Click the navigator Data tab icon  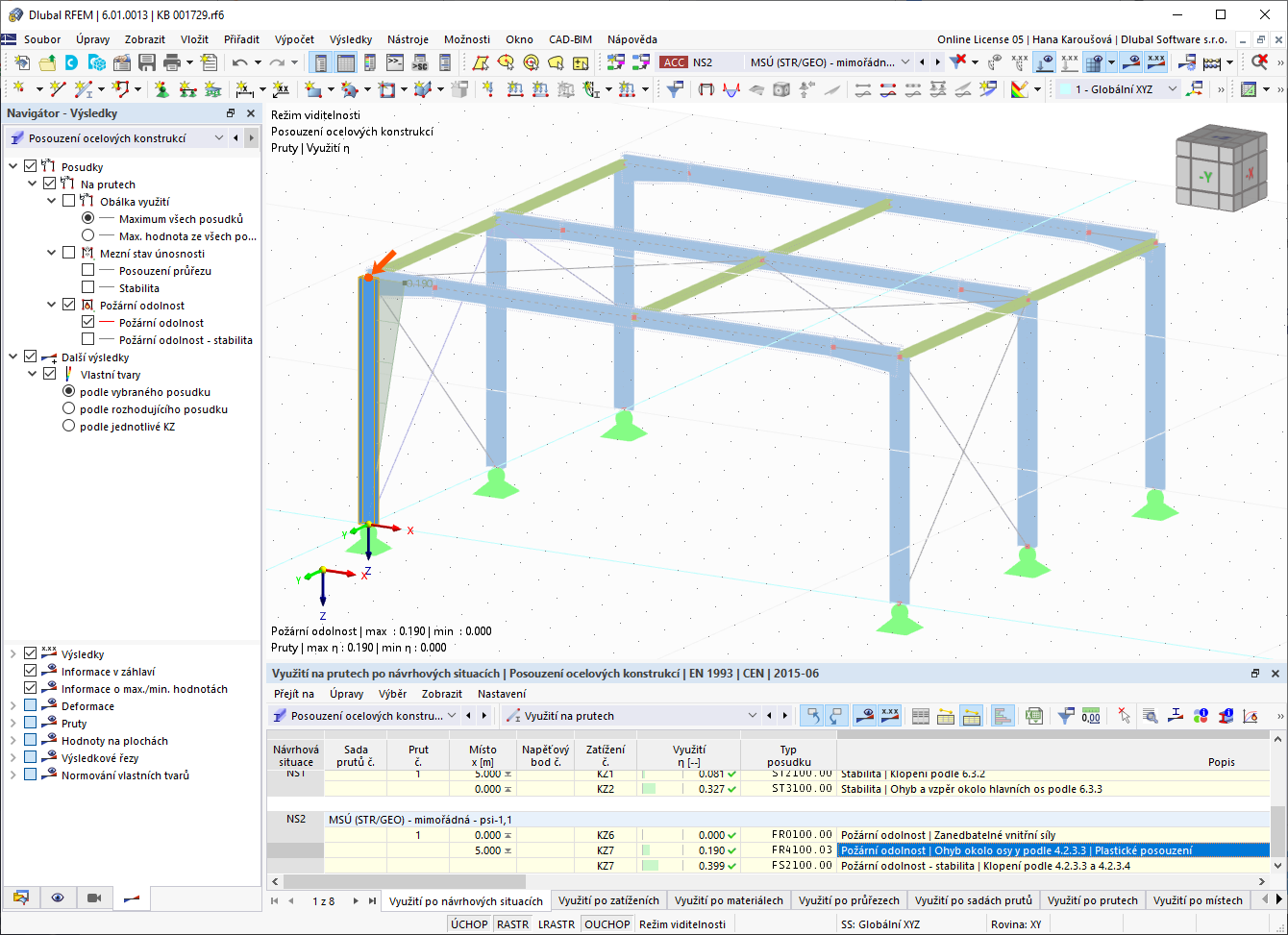tap(21, 898)
